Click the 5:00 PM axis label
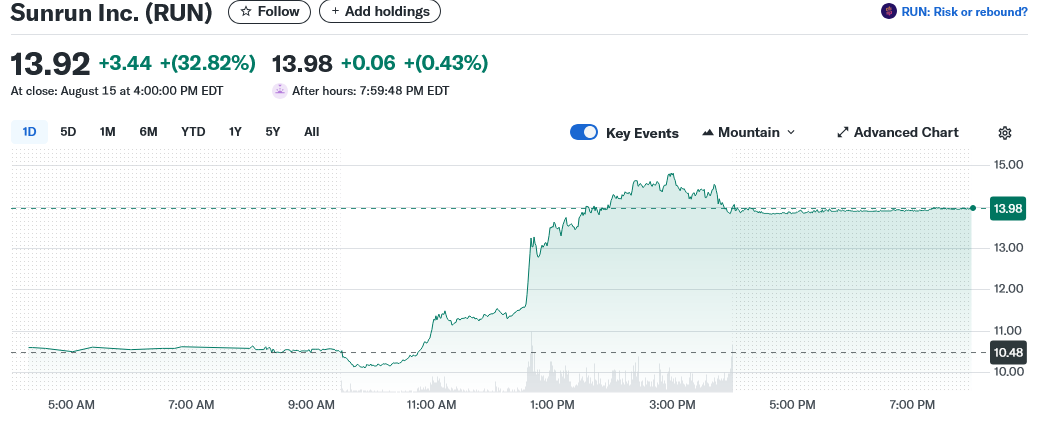Viewport: 1052px width, 431px height. [792, 405]
